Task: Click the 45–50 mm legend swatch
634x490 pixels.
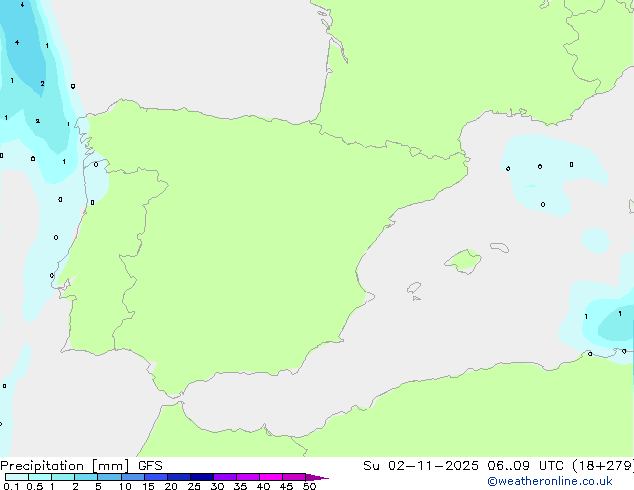Action: (294, 477)
